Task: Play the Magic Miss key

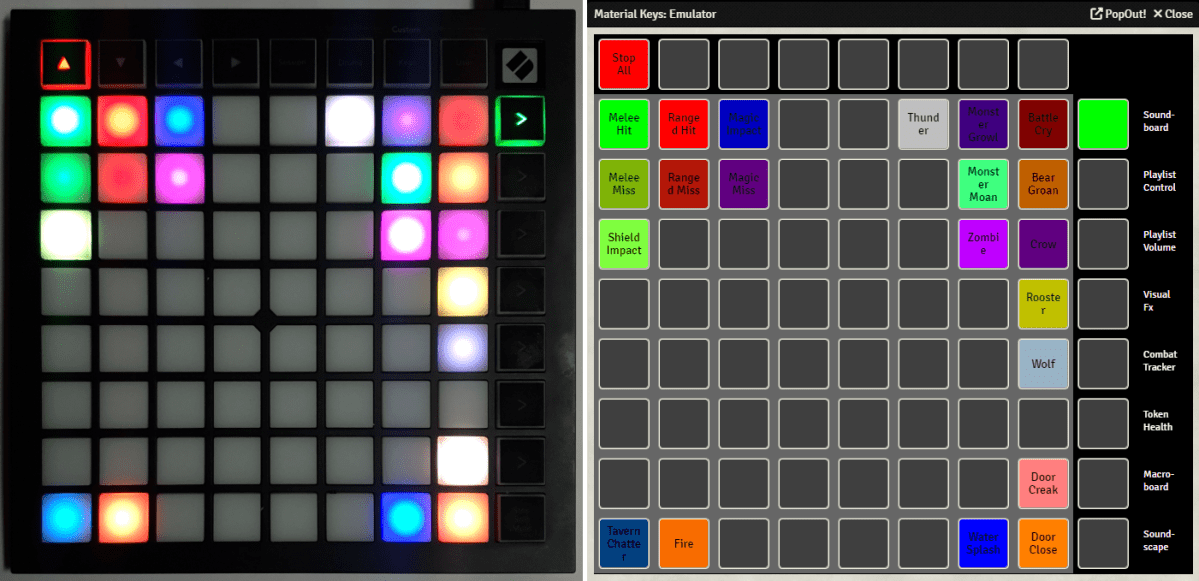Action: point(743,184)
